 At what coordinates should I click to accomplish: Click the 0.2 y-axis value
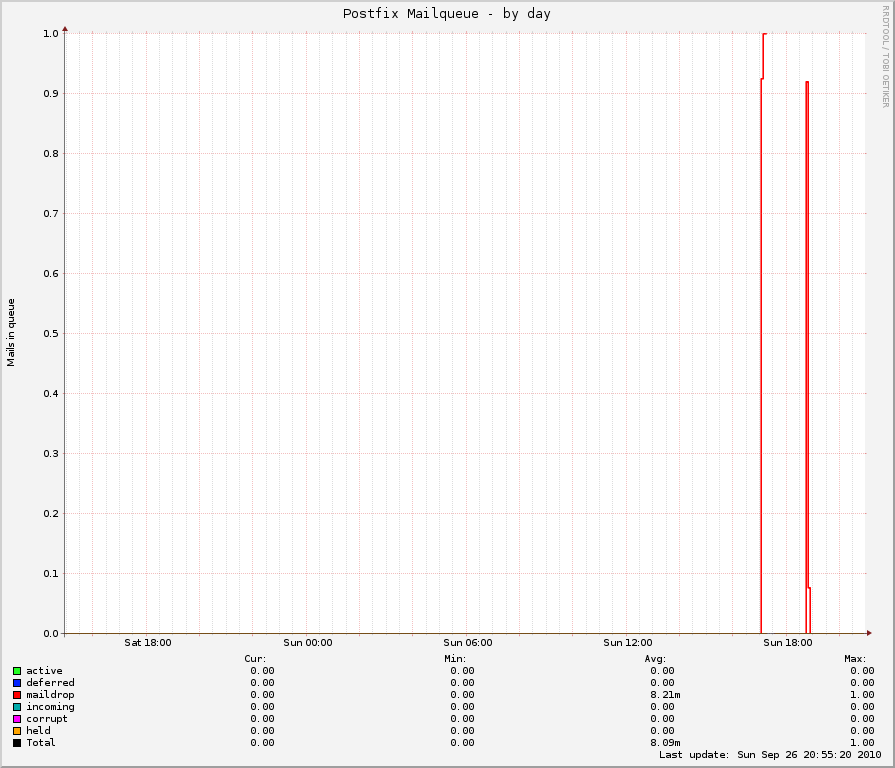pos(51,514)
